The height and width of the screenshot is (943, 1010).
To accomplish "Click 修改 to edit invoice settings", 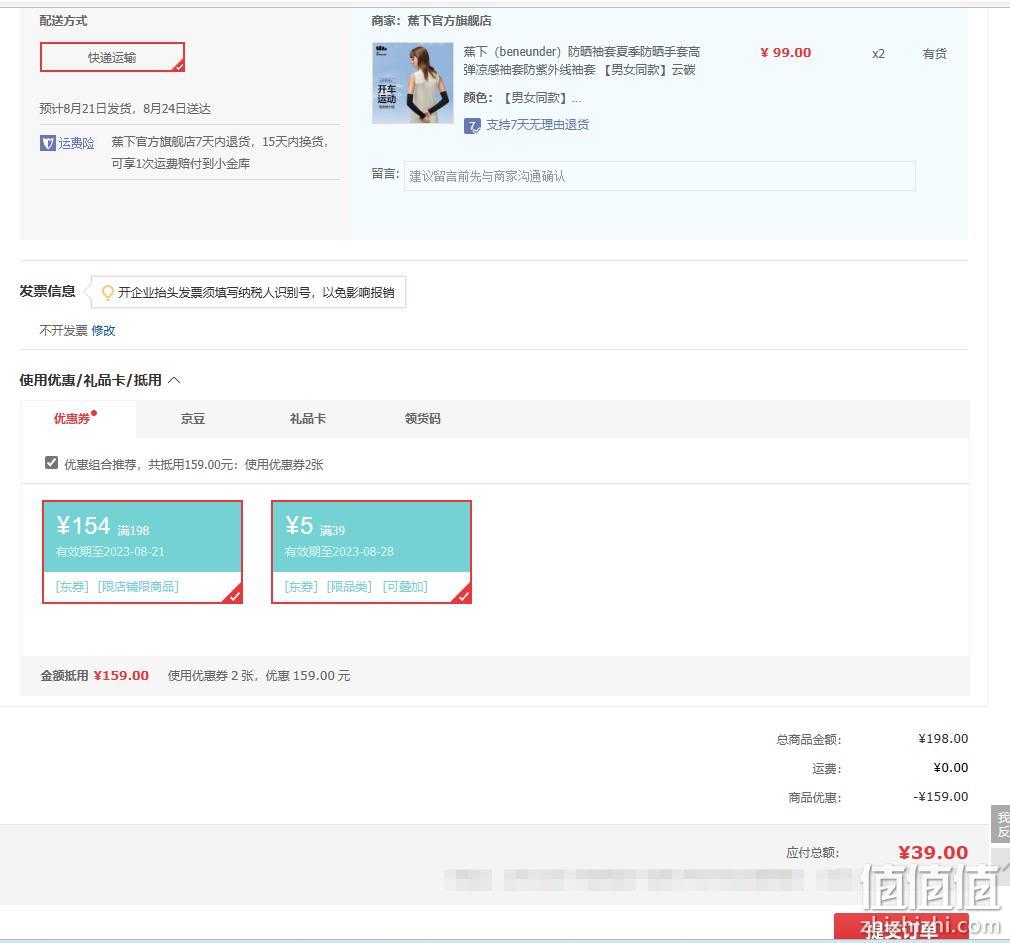I will click(103, 330).
